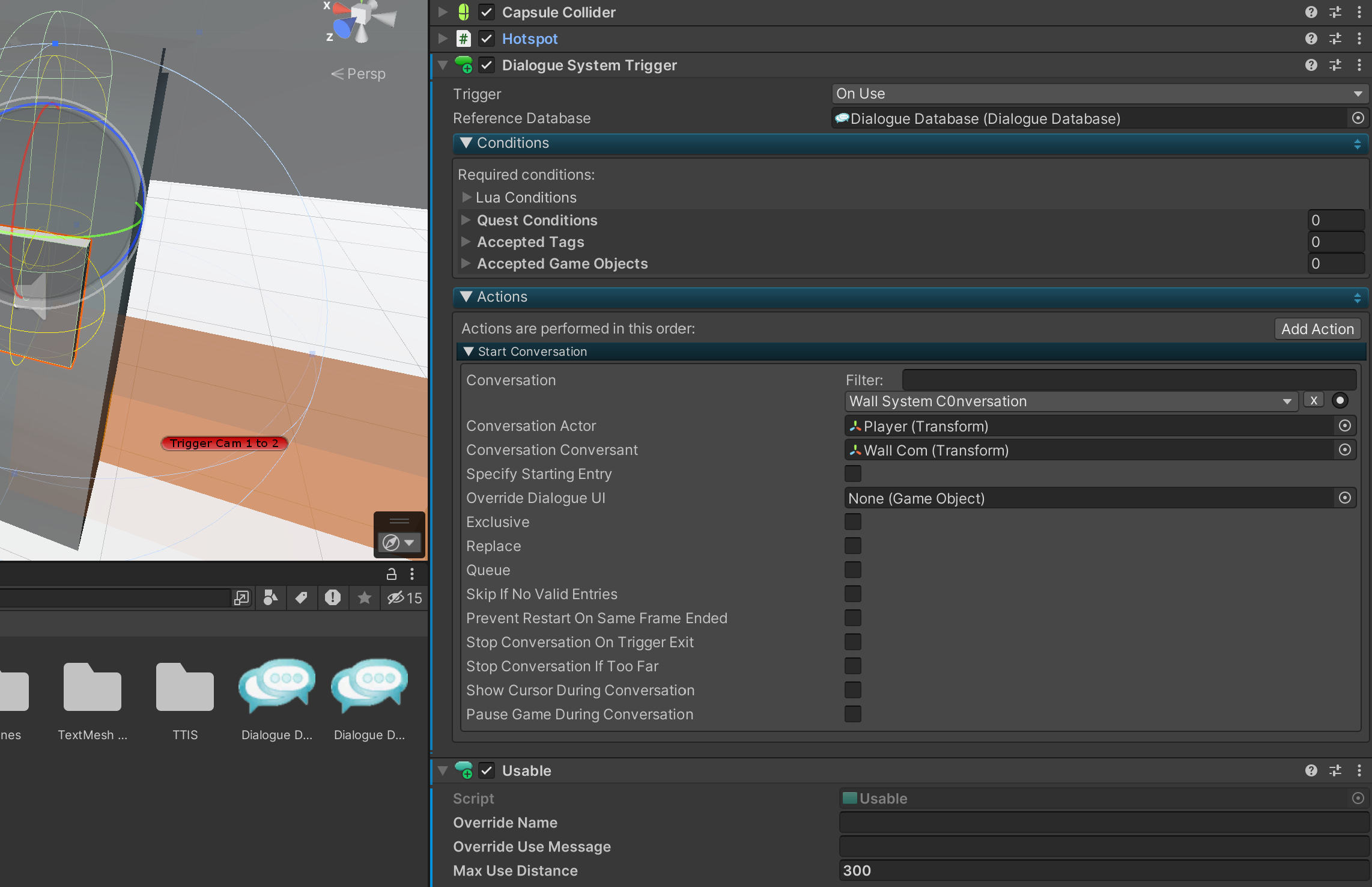Collapse the Usable component

443,770
